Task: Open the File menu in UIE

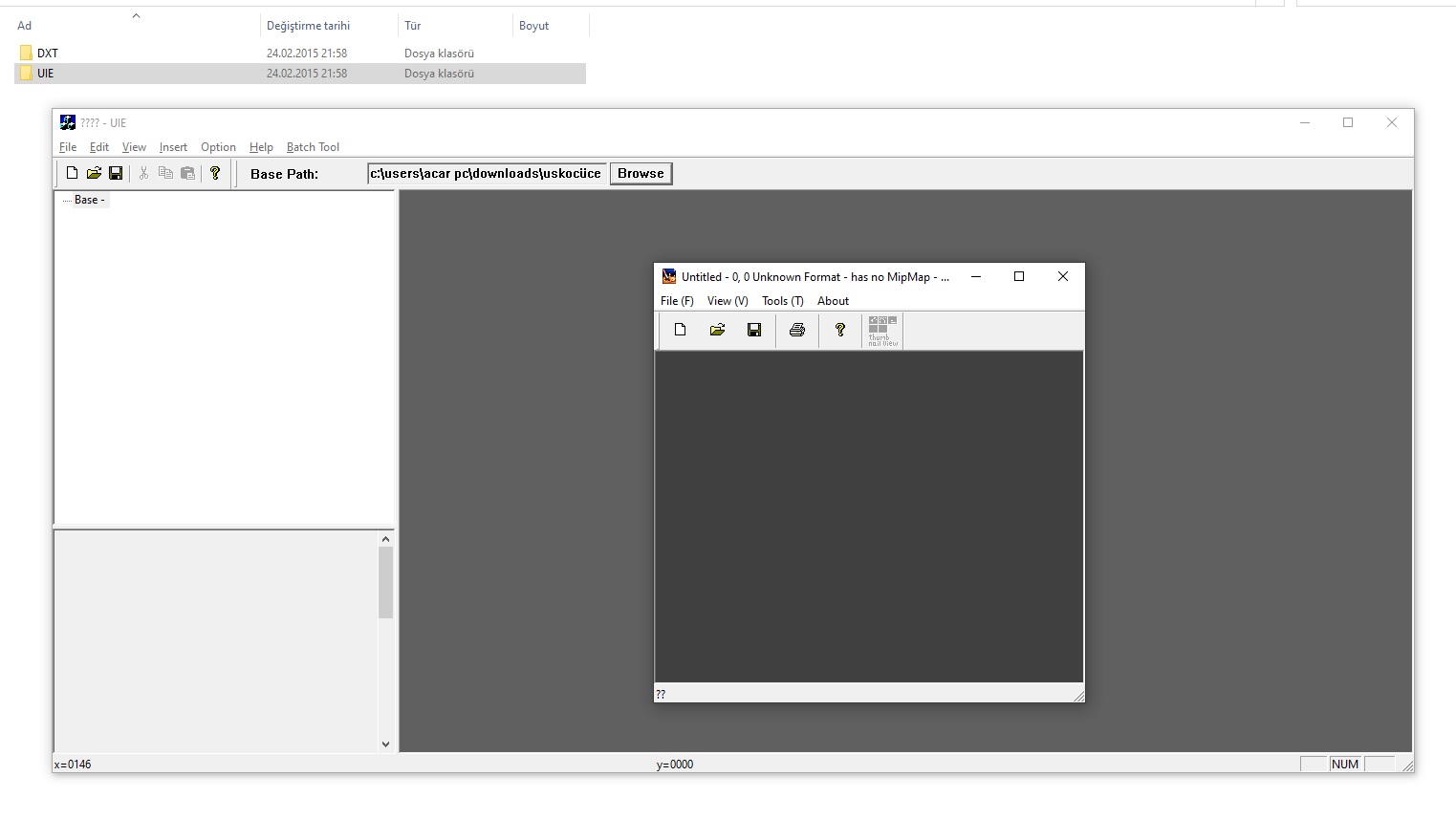Action: [x=68, y=147]
